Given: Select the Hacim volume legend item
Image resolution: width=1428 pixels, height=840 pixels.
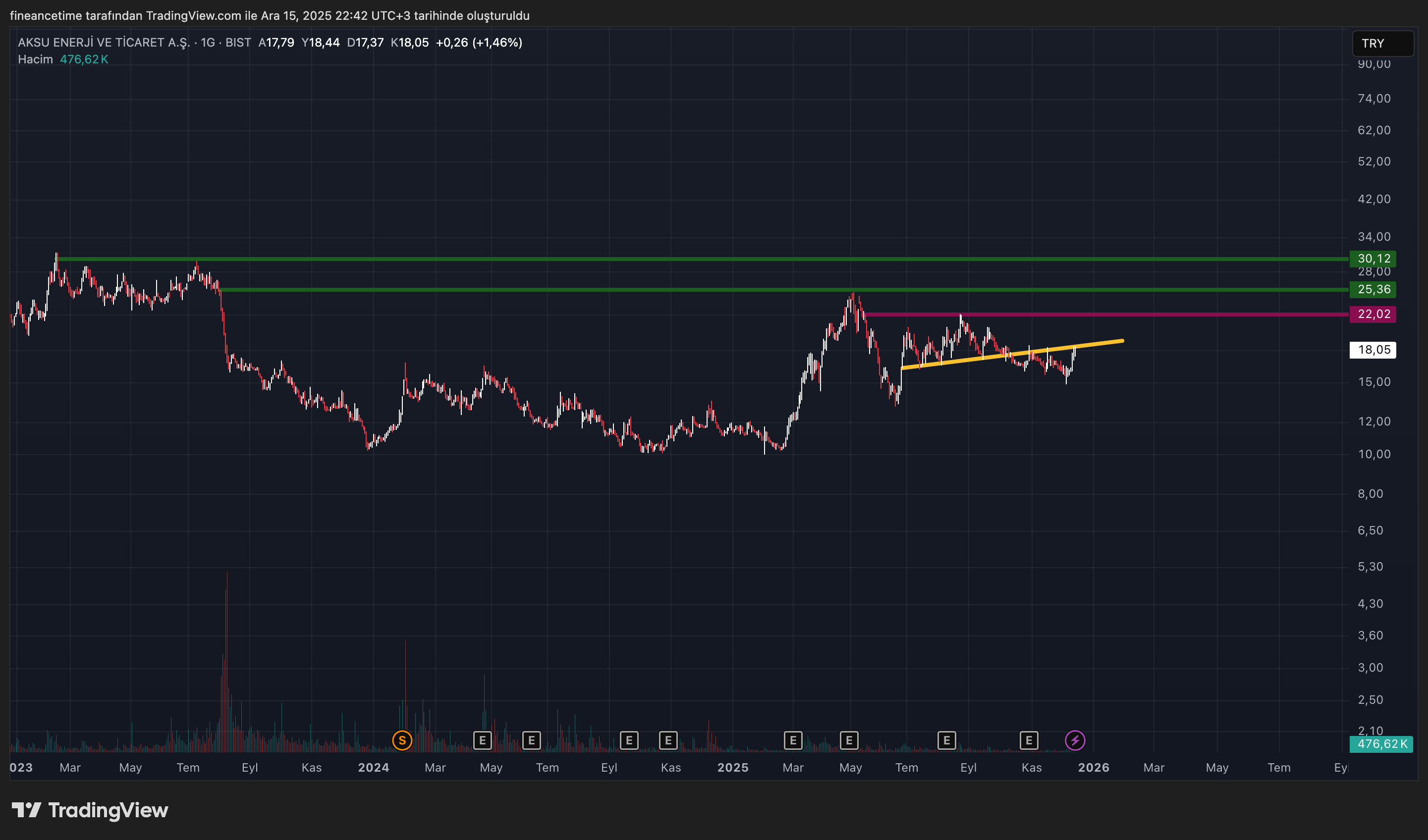Looking at the screenshot, I should pos(35,58).
